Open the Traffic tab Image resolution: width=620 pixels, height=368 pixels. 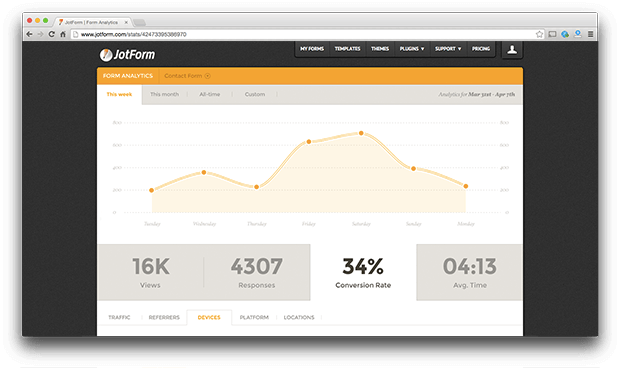click(x=119, y=317)
